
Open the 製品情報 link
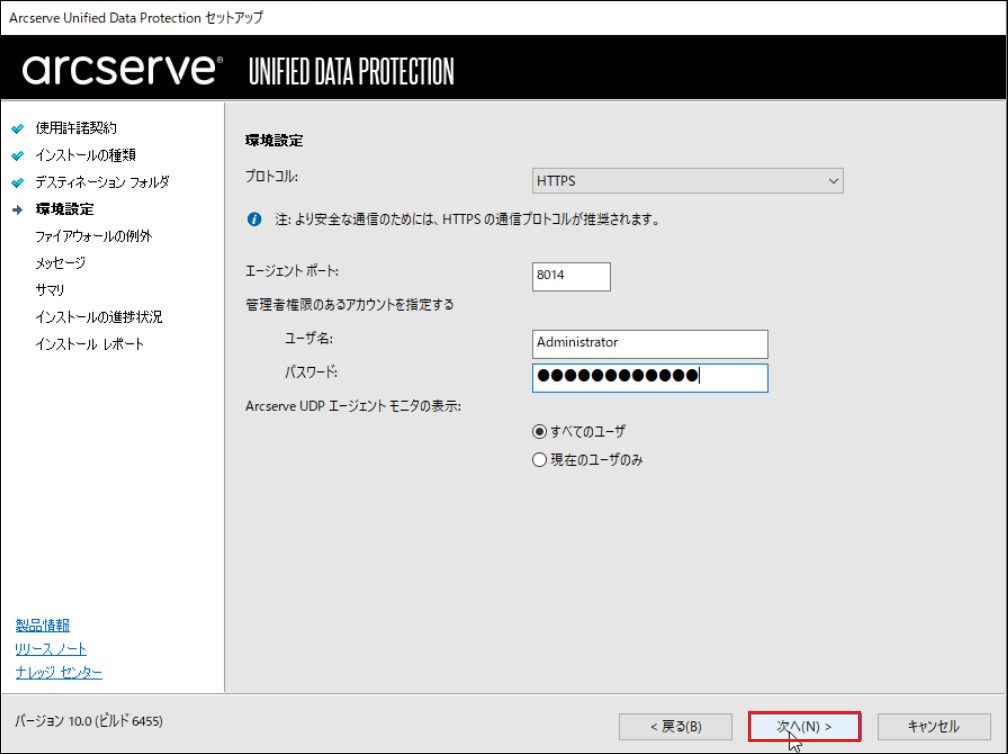[x=42, y=625]
